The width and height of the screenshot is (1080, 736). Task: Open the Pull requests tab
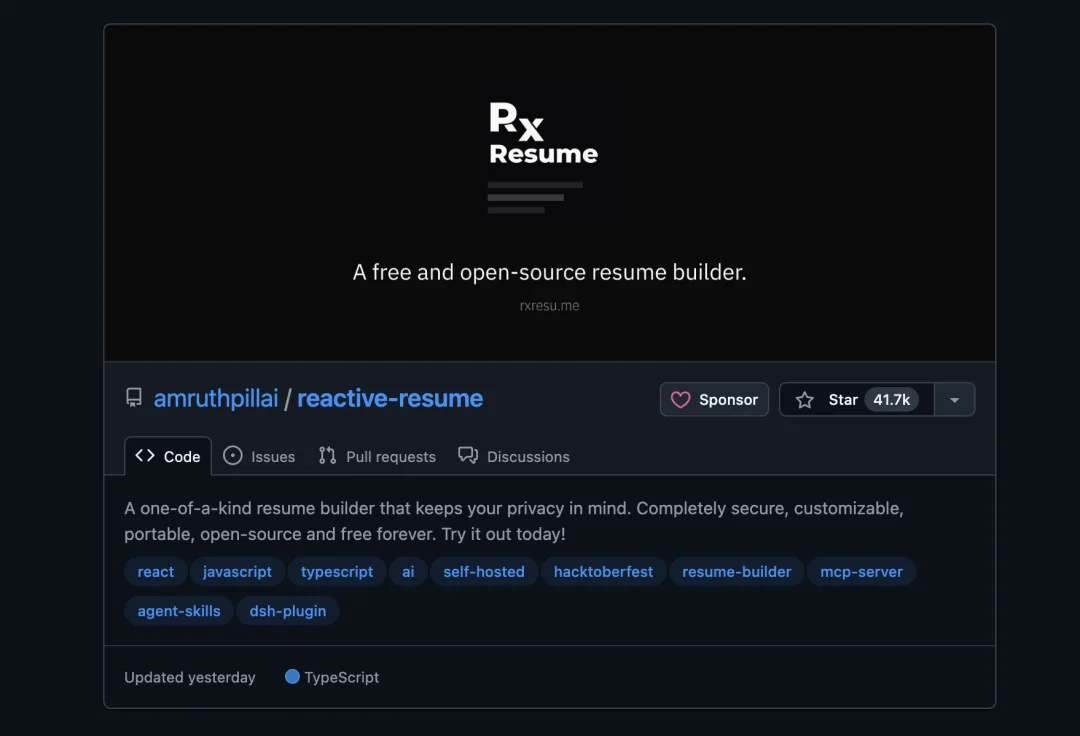(x=377, y=456)
